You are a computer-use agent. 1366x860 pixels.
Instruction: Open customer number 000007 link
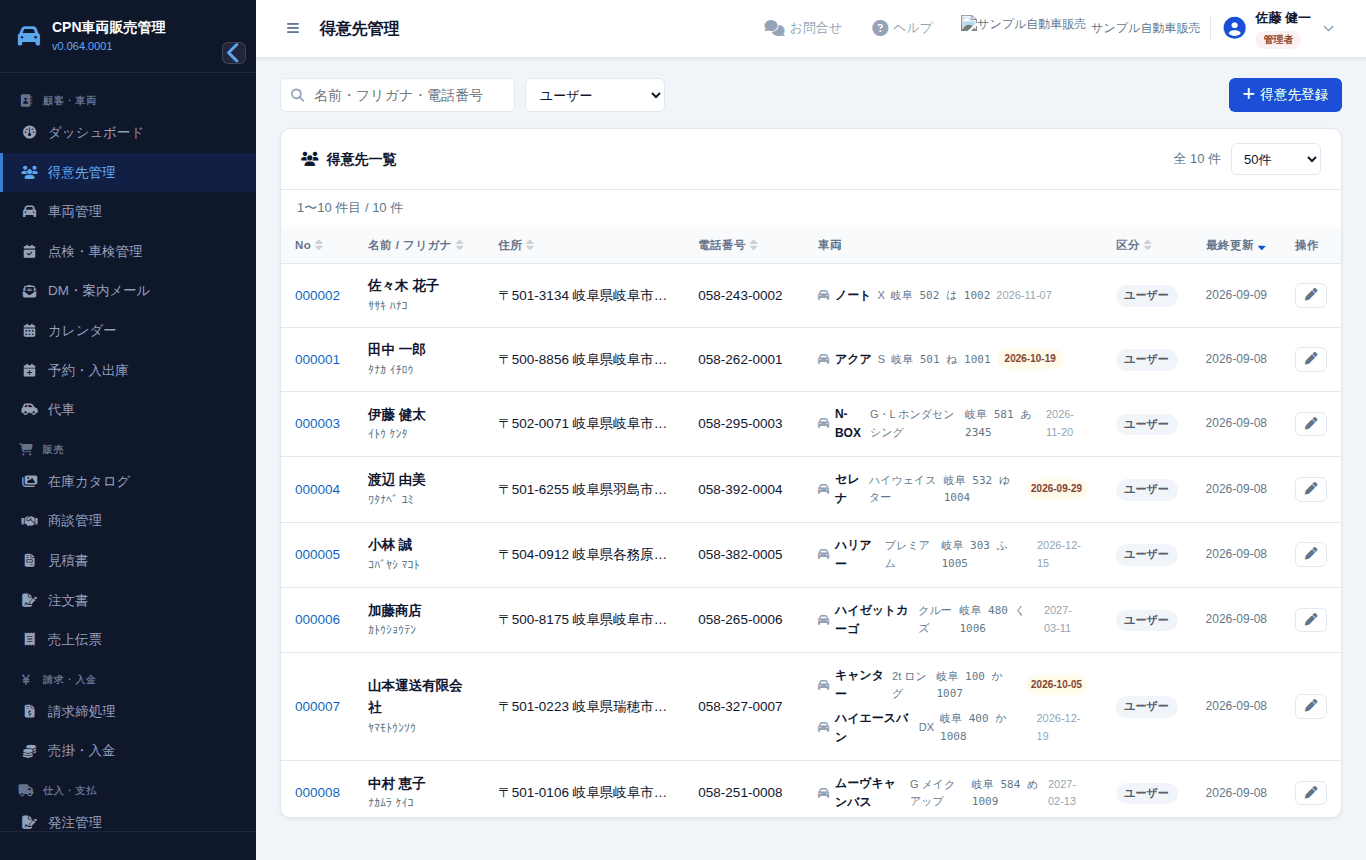[317, 706]
